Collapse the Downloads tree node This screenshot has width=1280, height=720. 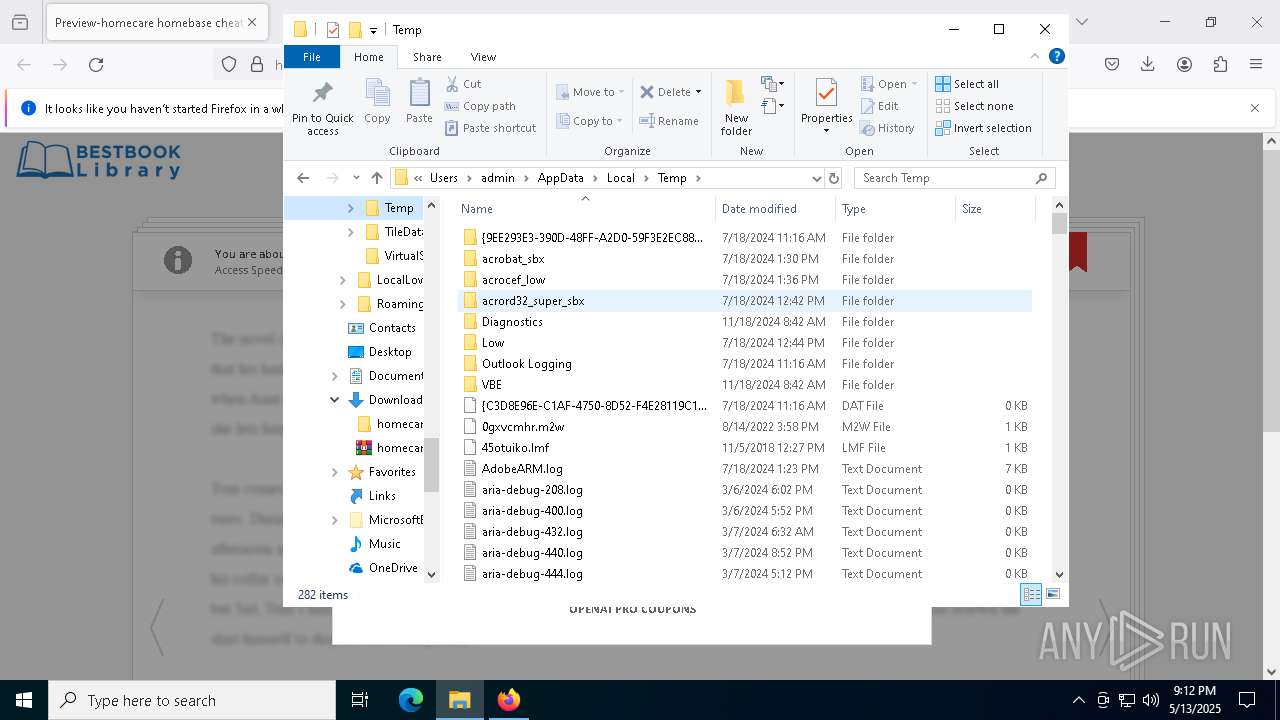click(x=334, y=400)
